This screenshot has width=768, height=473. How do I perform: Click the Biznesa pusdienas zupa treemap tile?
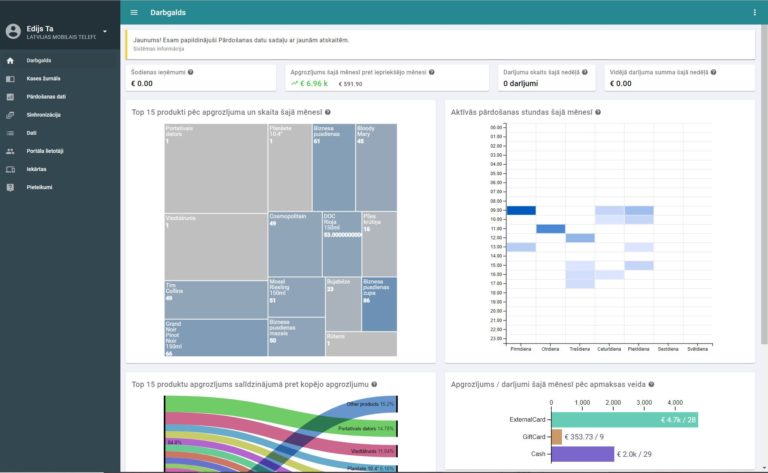click(379, 304)
